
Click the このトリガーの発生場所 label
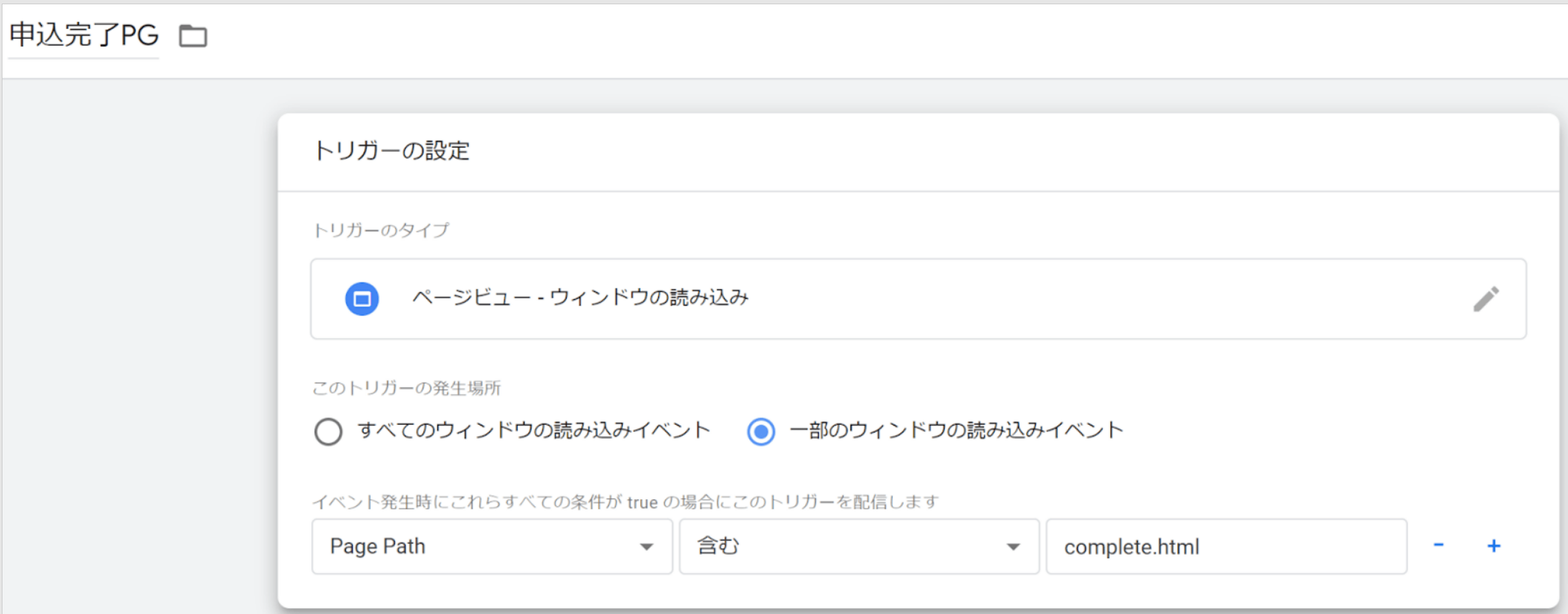[x=406, y=388]
